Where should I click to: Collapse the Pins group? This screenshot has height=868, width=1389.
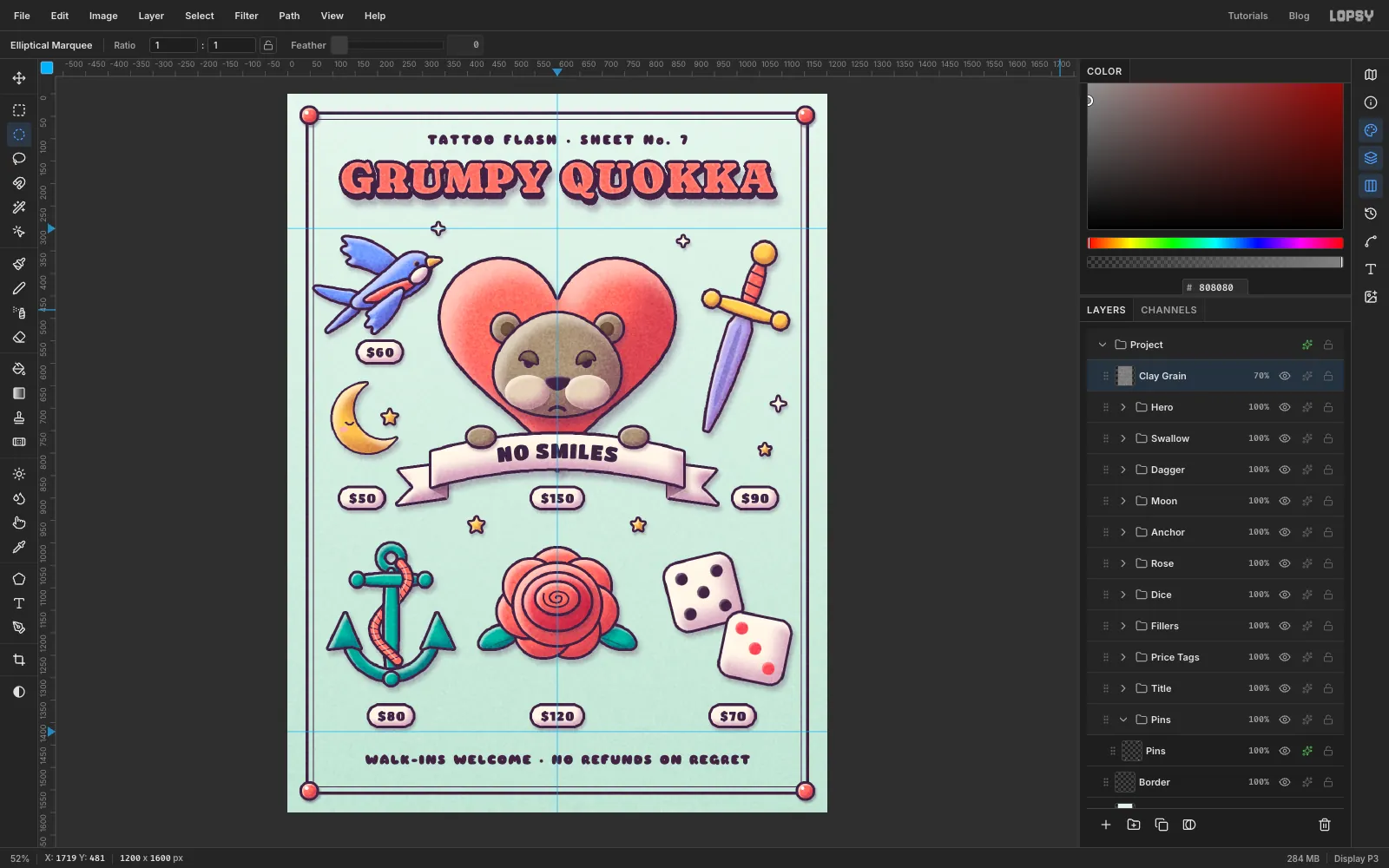pyautogui.click(x=1123, y=720)
